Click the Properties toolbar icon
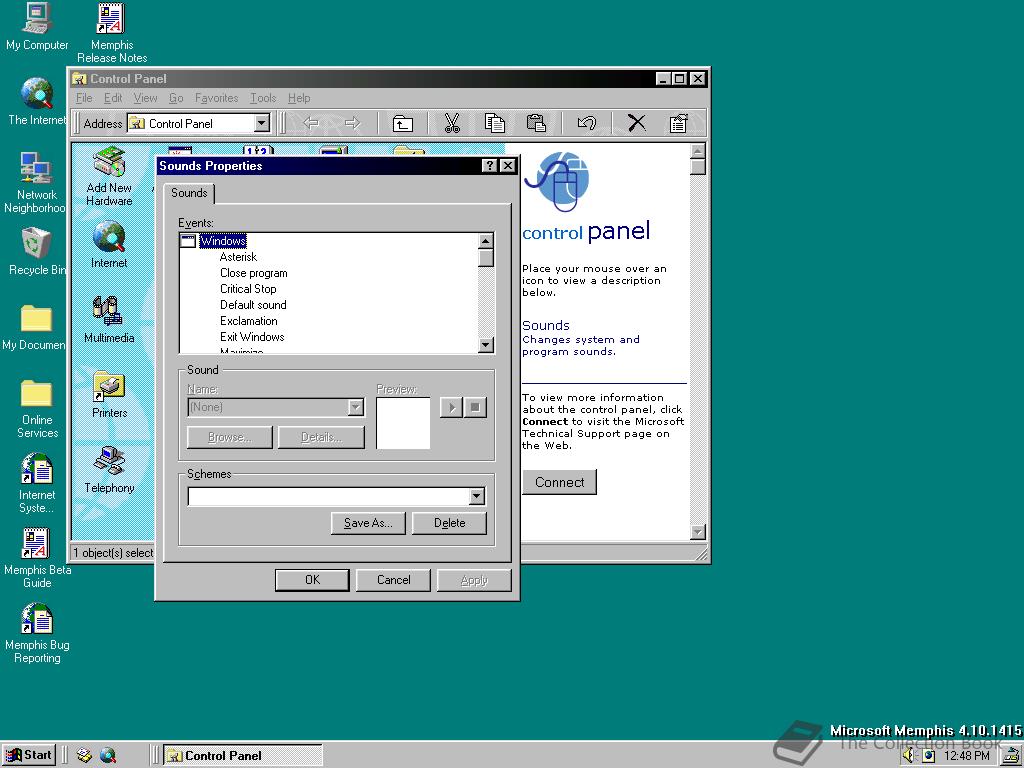 [x=679, y=123]
